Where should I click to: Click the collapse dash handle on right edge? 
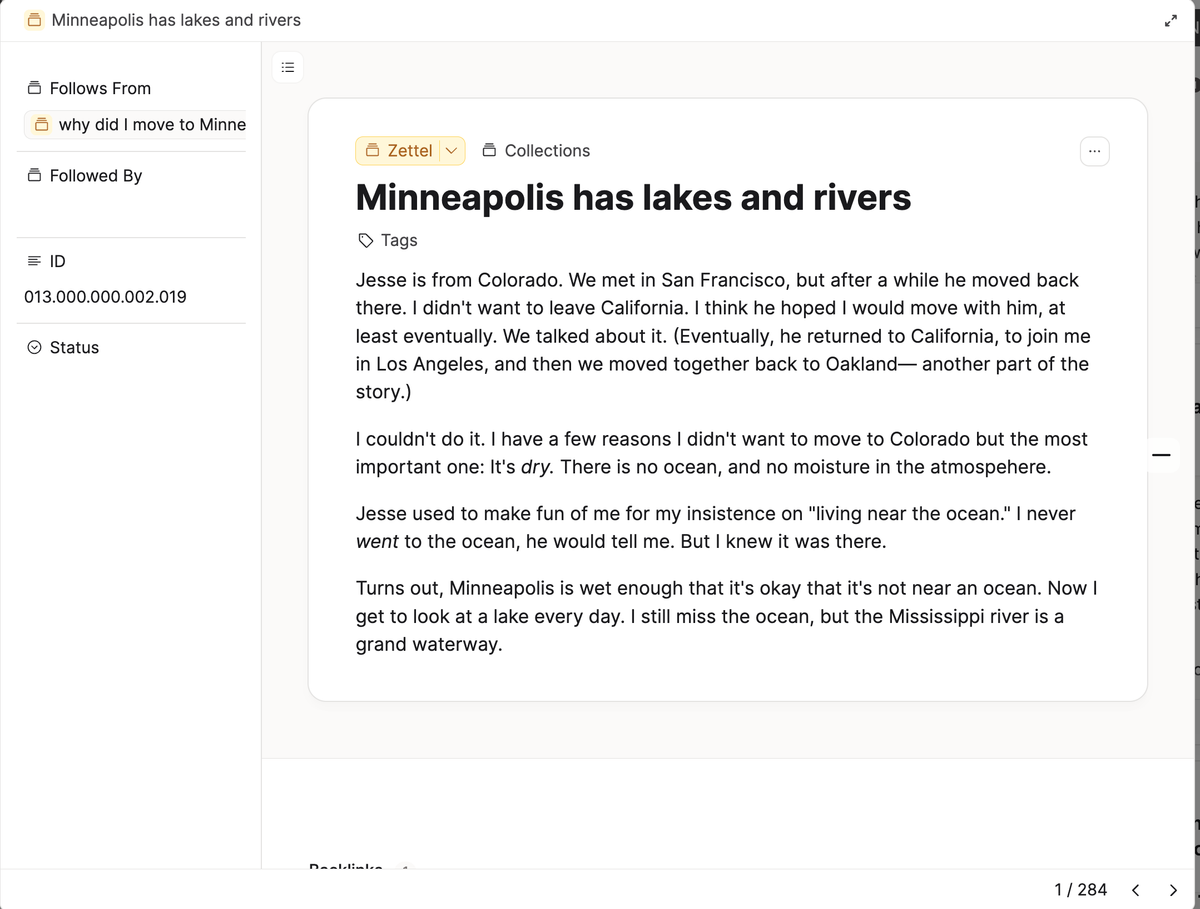pos(1160,456)
